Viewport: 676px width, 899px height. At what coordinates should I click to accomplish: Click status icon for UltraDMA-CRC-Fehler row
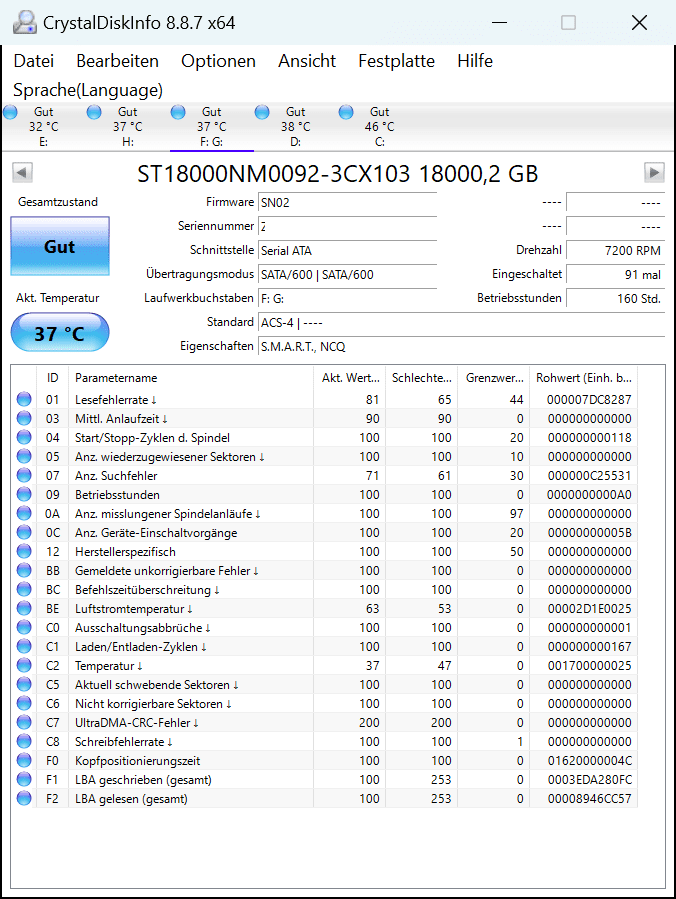click(24, 722)
